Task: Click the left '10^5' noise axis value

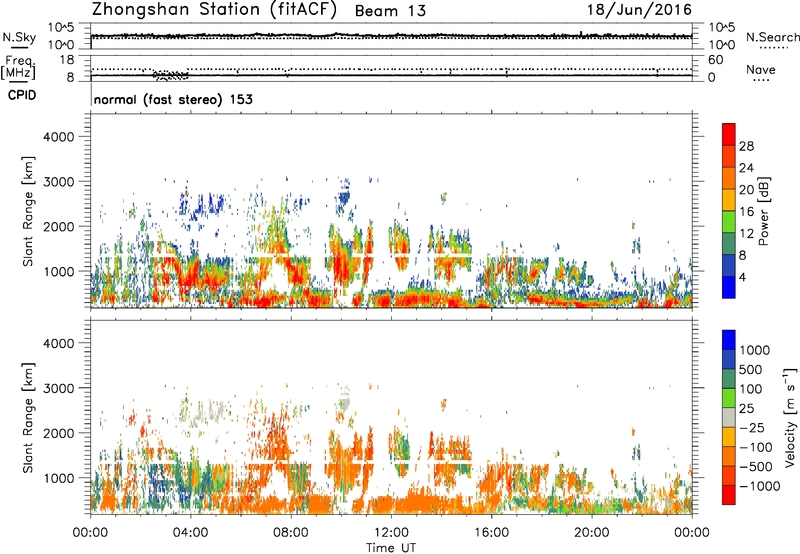Action: coord(61,28)
